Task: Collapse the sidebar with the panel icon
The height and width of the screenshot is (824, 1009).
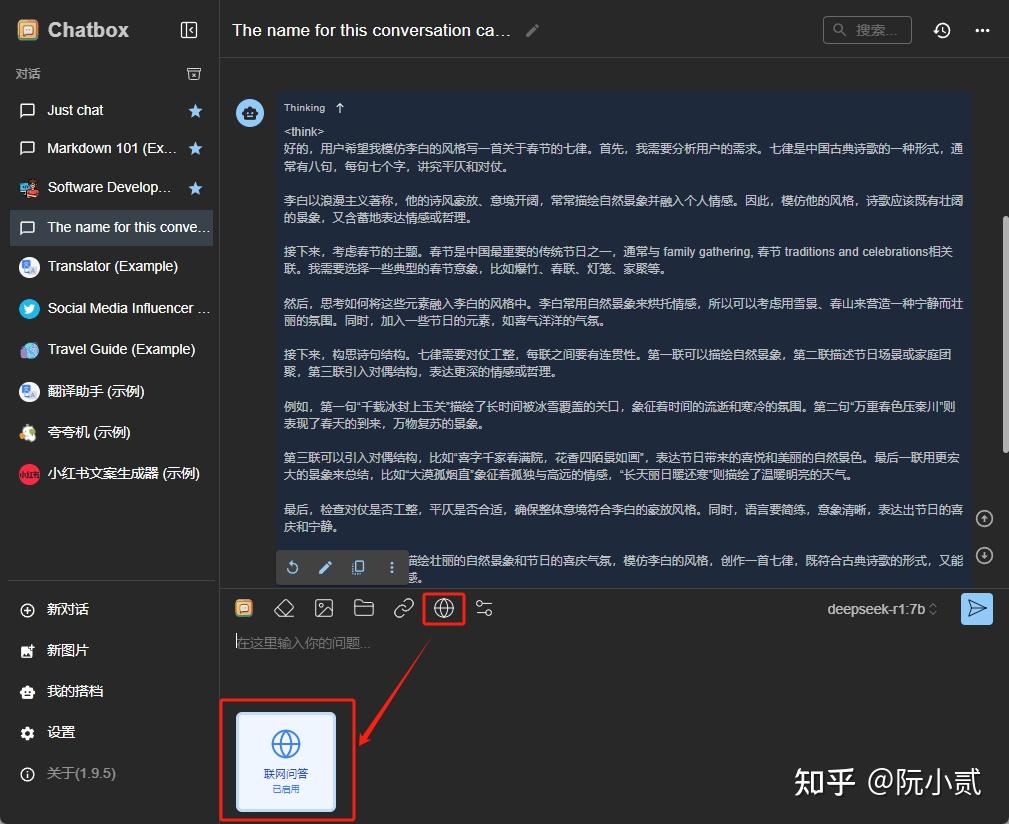Action: pos(189,30)
